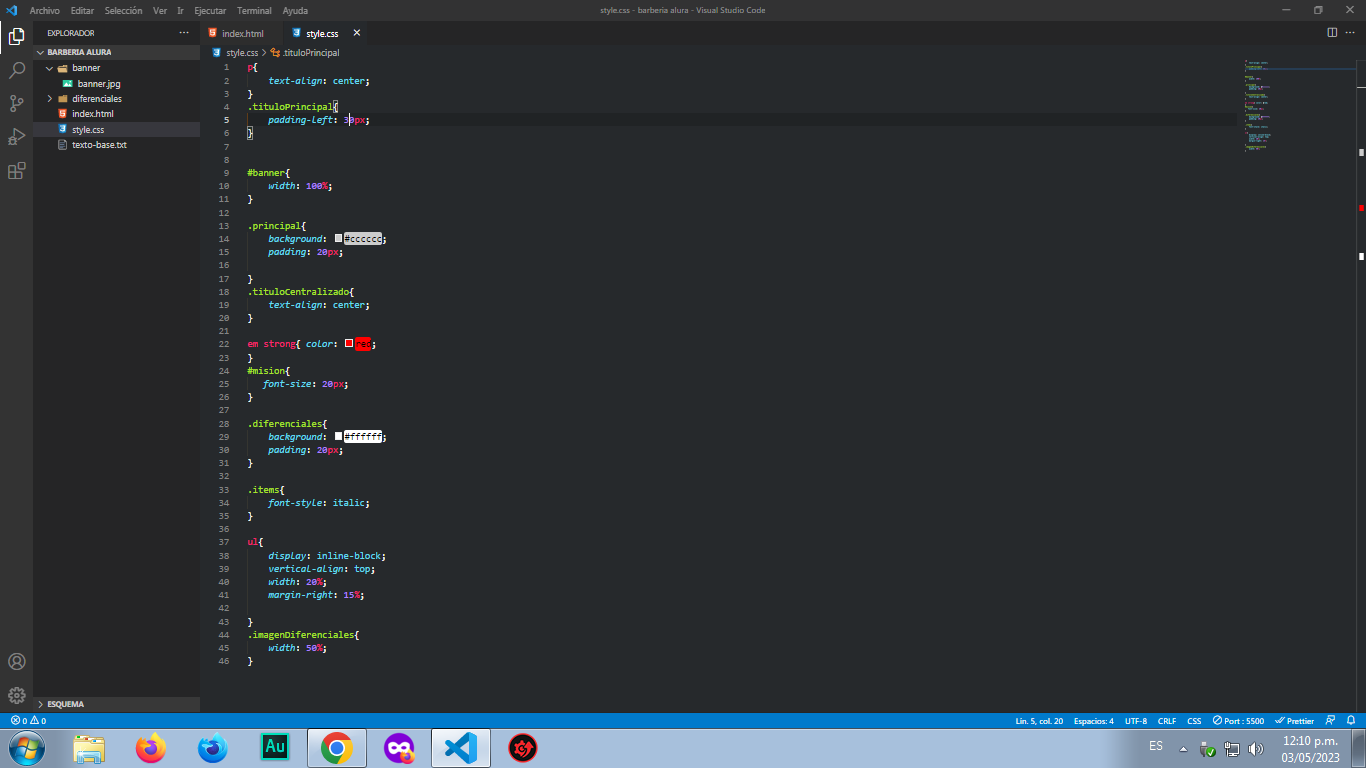Click display: inline-block declaration
1366x768 pixels.
[x=327, y=556]
